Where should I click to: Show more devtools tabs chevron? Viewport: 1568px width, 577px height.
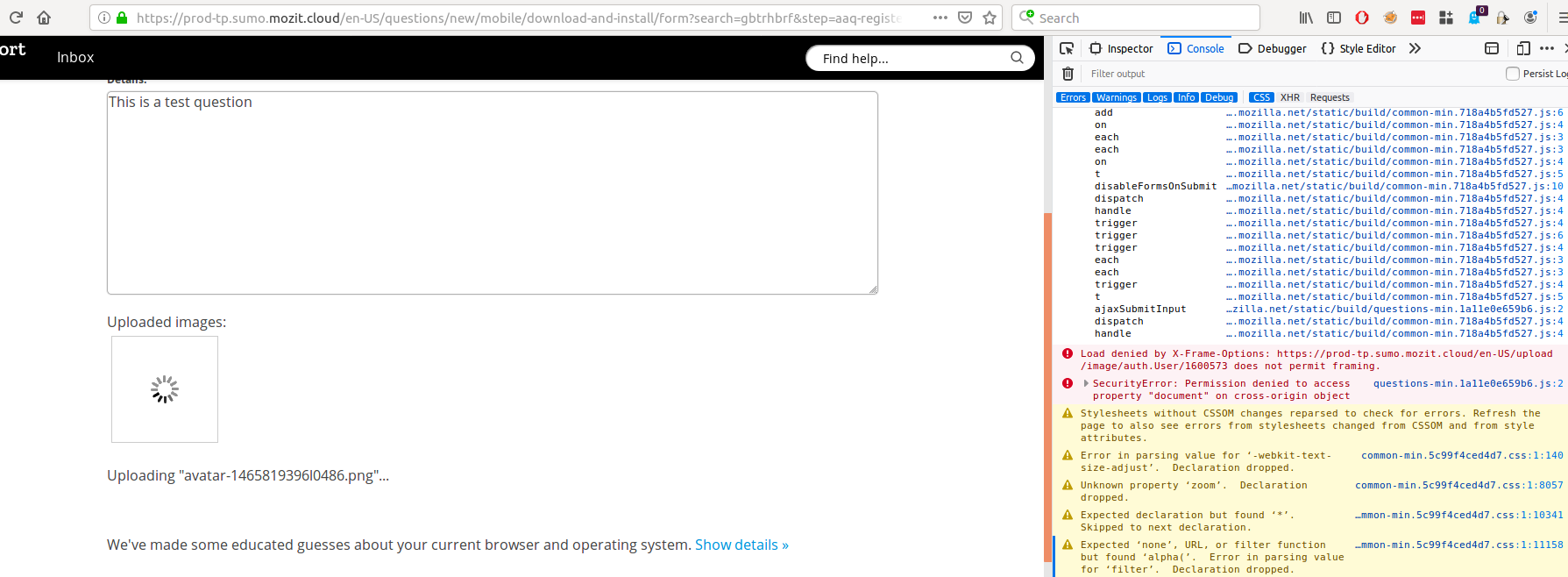coord(1415,48)
